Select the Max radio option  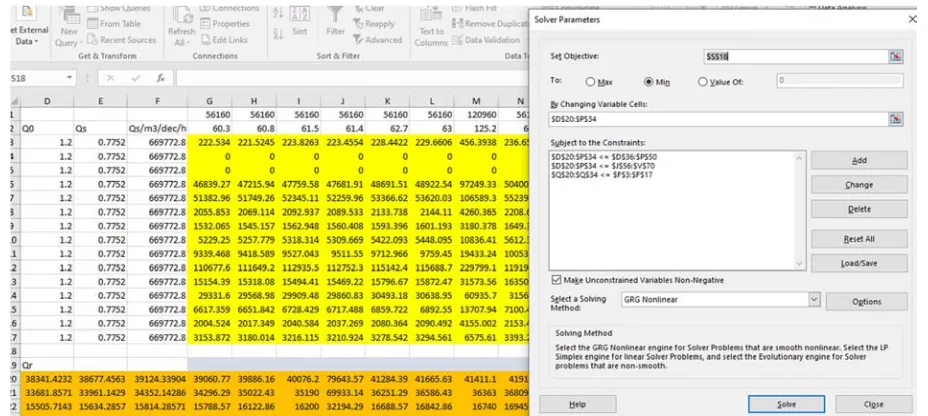[x=598, y=82]
